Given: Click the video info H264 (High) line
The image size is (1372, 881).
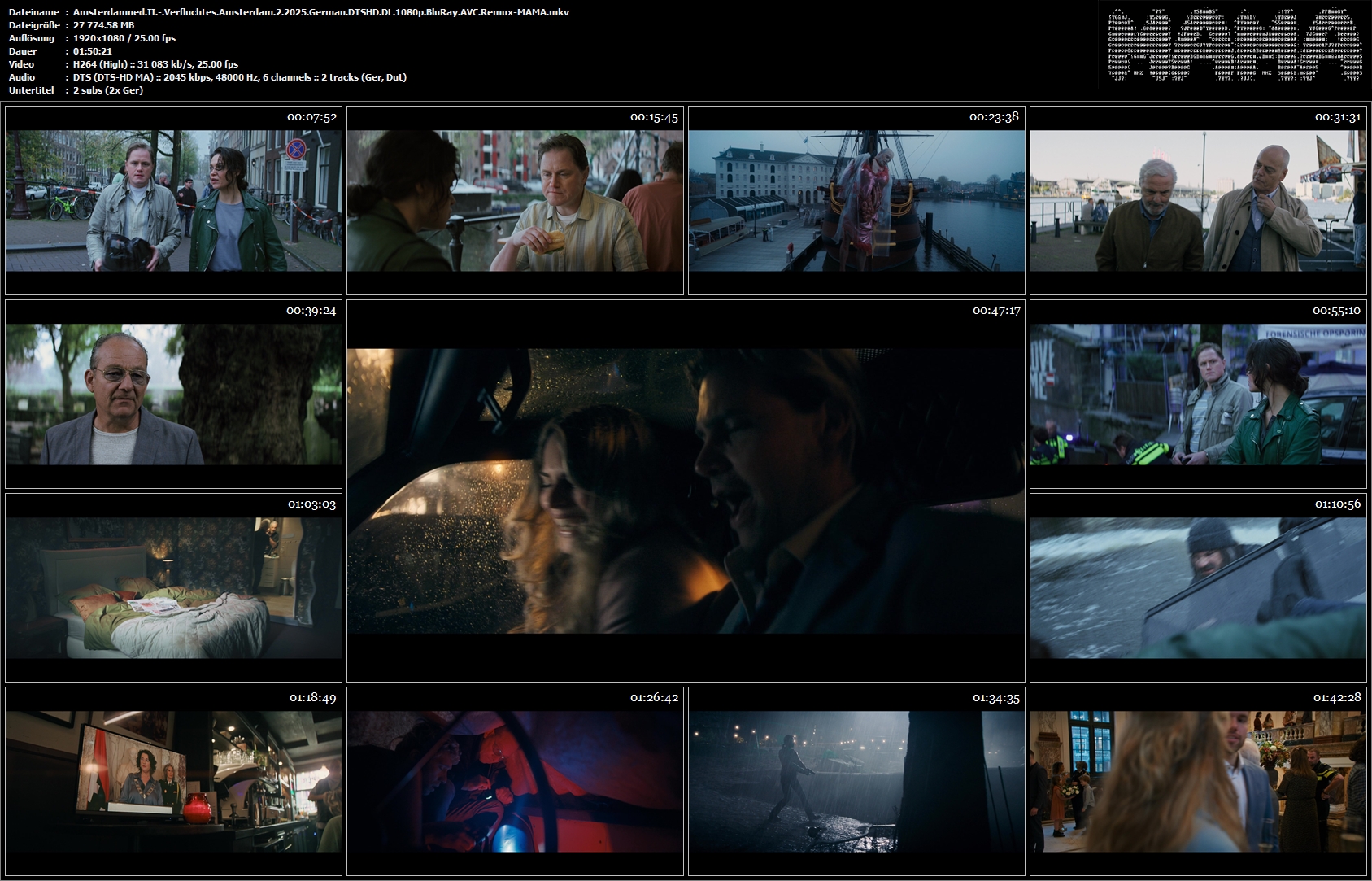Looking at the screenshot, I should (155, 64).
